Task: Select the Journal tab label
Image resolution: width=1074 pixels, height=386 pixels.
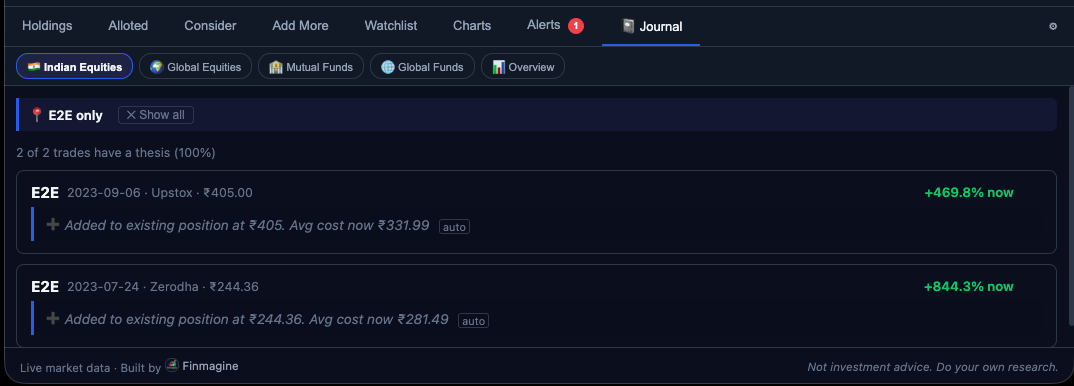Action: tap(661, 27)
